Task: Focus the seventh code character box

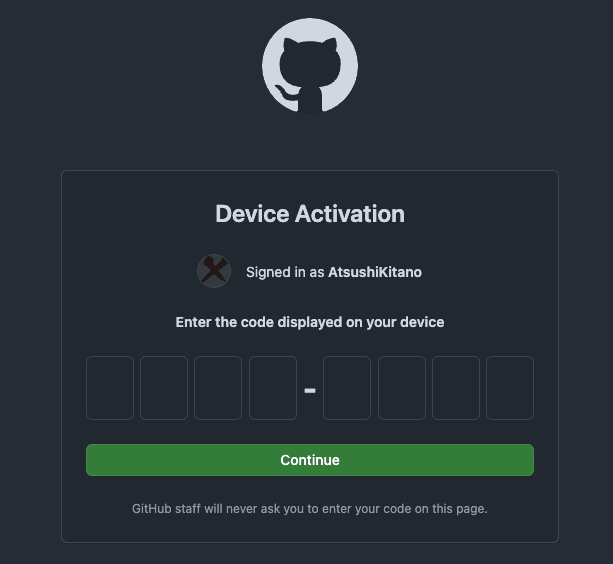Action: tap(456, 388)
